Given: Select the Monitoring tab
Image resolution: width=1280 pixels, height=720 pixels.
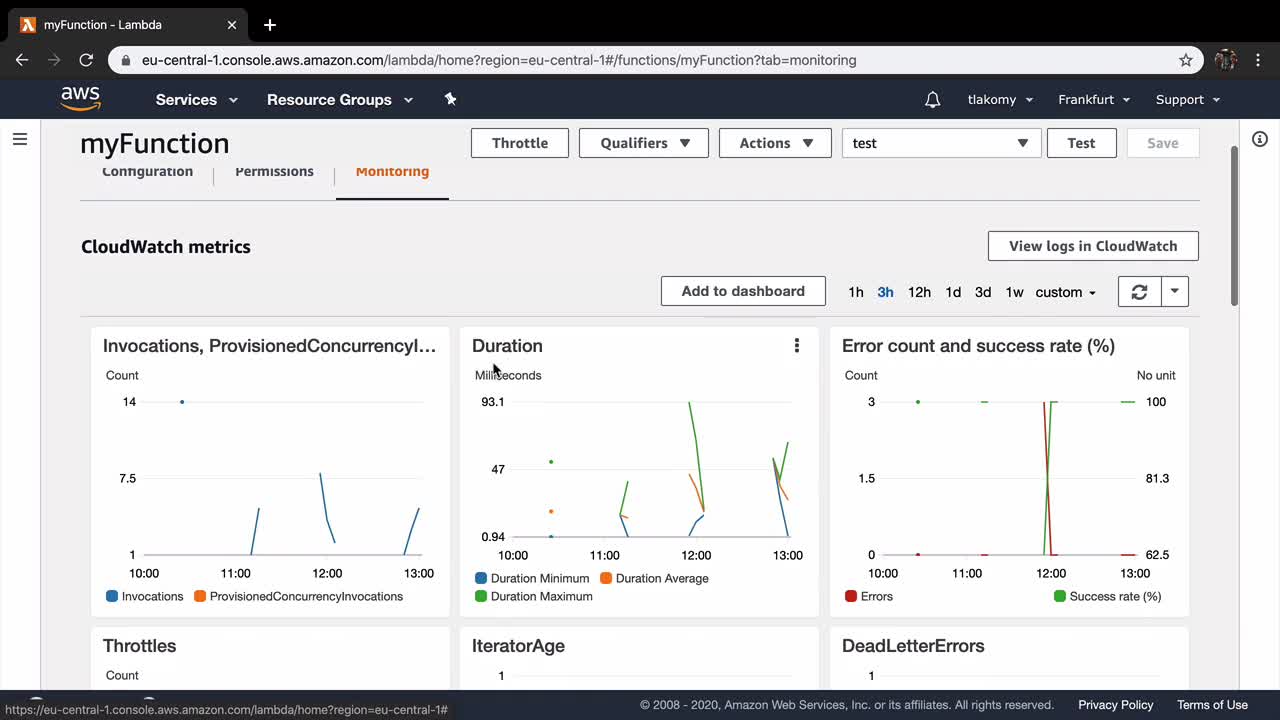Looking at the screenshot, I should coord(392,171).
